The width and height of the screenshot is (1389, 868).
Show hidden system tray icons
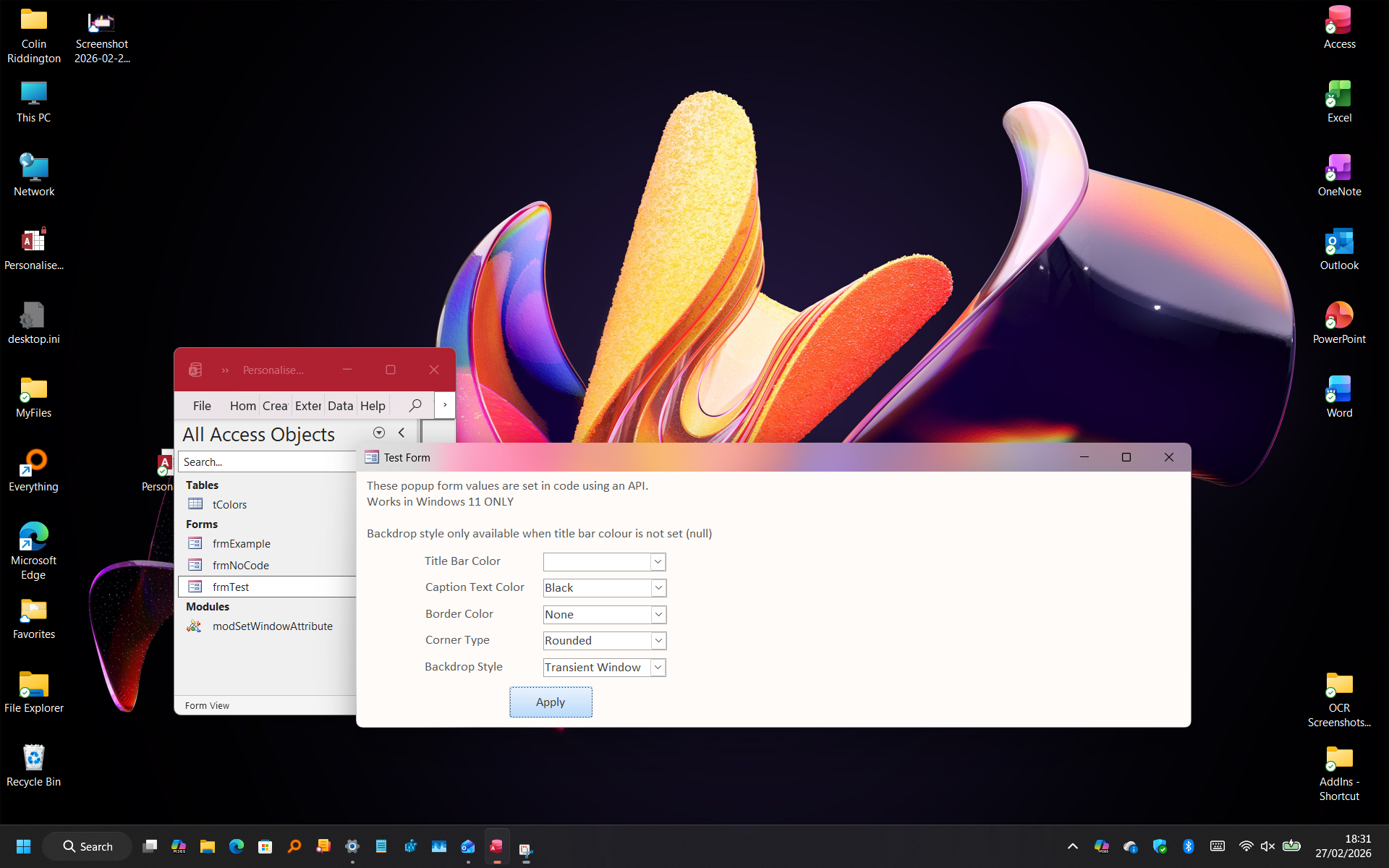1073,846
